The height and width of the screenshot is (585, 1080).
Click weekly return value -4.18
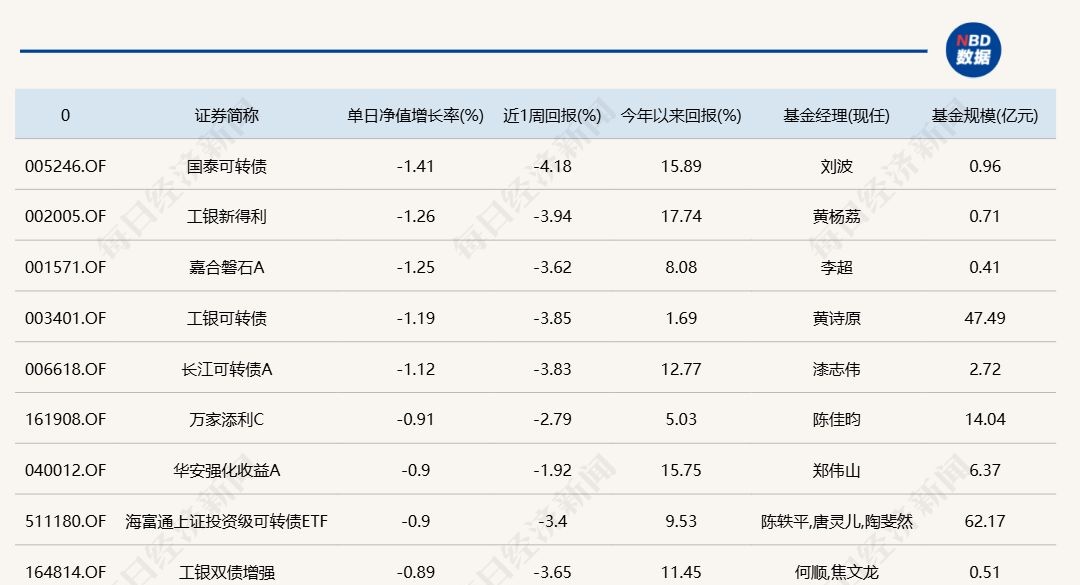click(552, 166)
